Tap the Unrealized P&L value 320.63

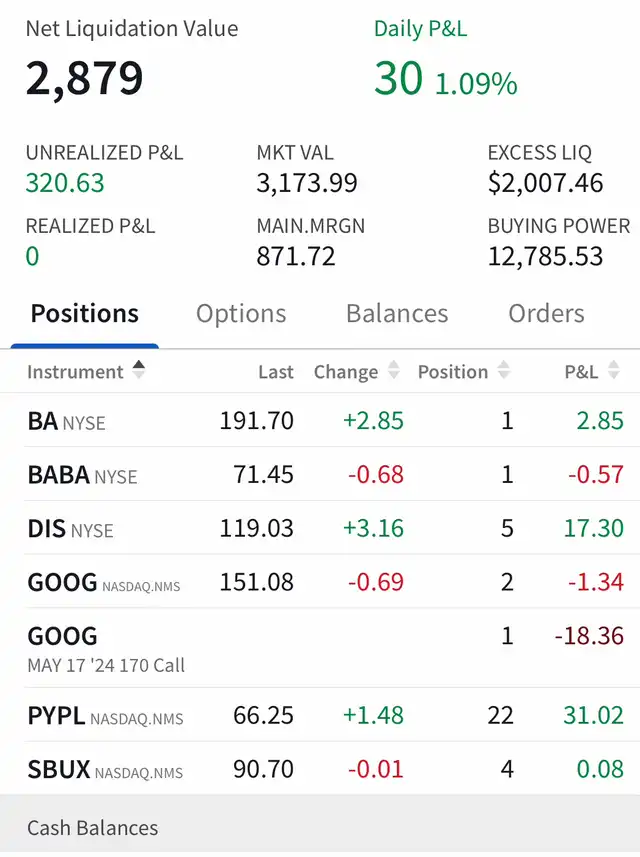(x=65, y=183)
